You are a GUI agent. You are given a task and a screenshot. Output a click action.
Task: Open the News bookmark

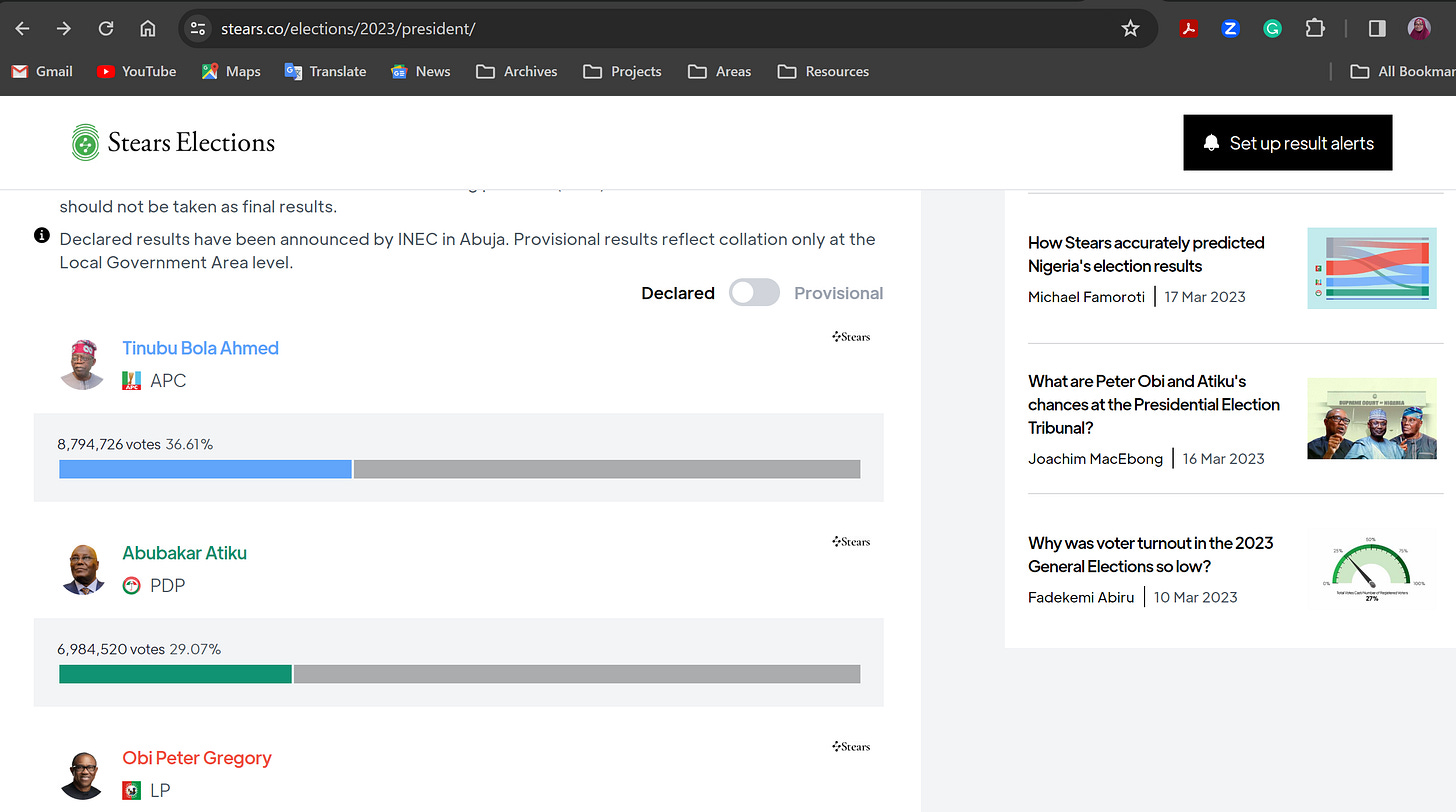420,71
